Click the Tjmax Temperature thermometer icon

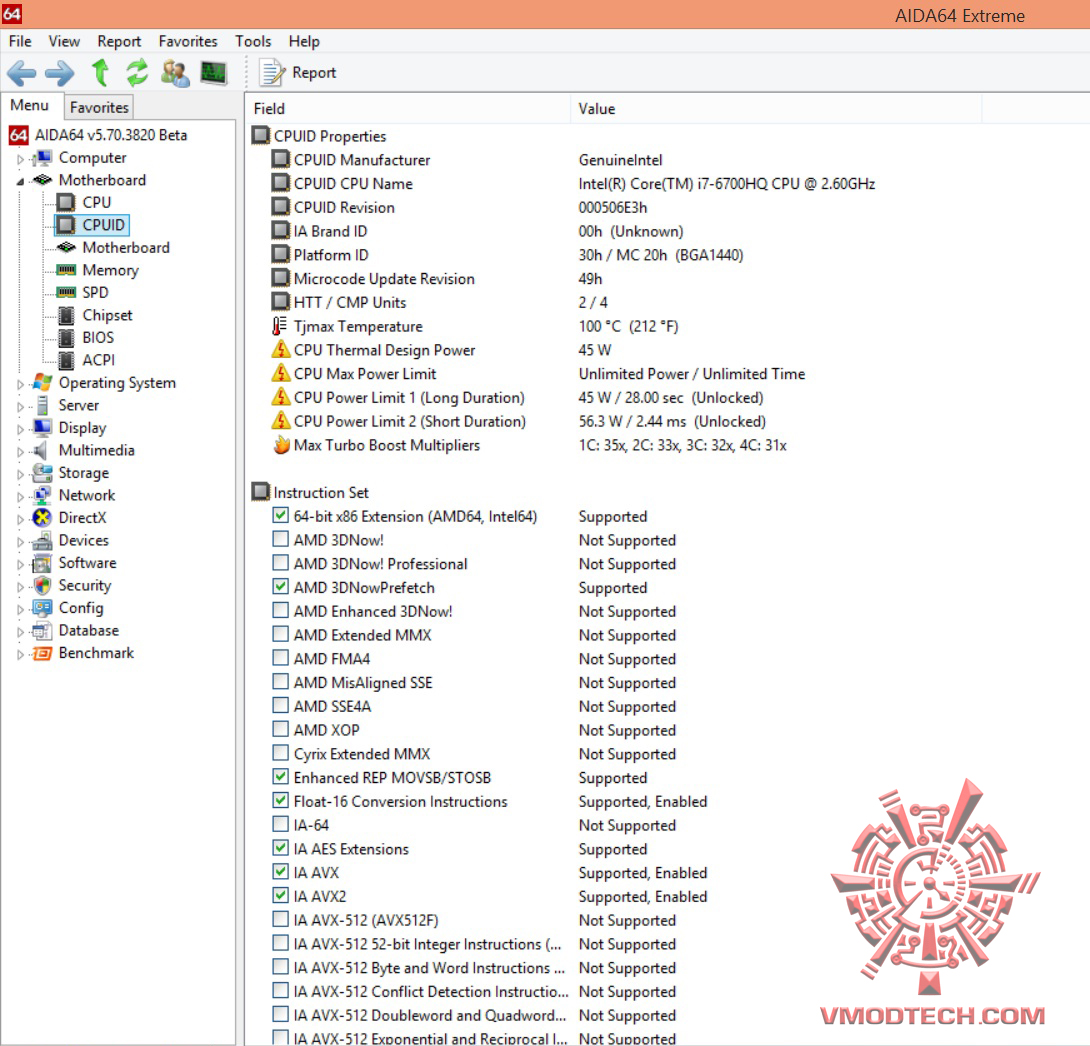pos(279,326)
